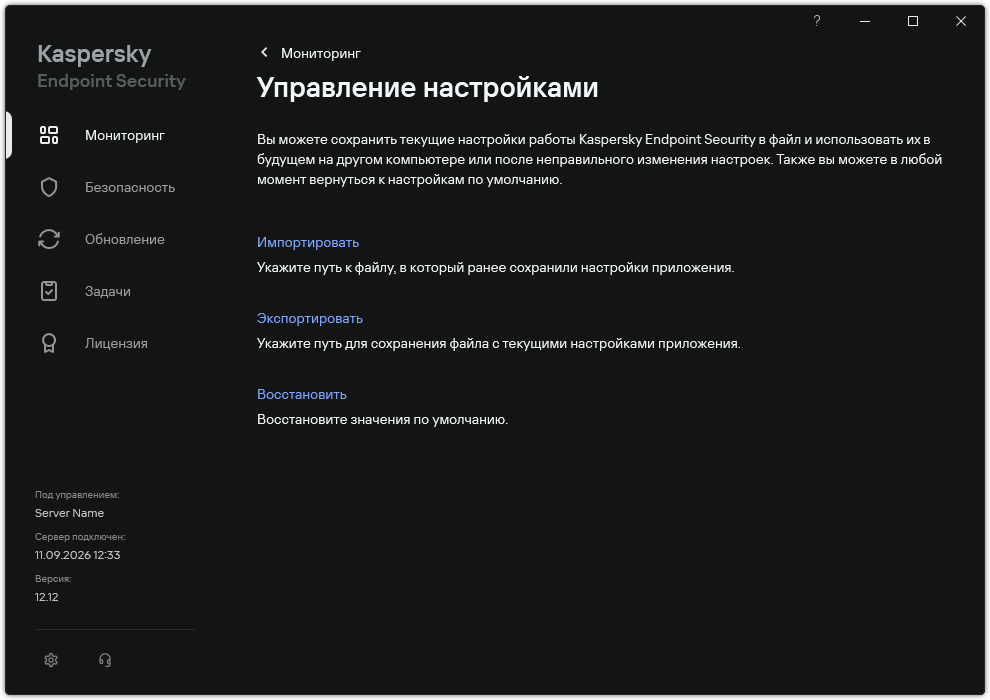This screenshot has width=990, height=700.
Task: Open settings via the gear icon
Action: pos(51,660)
